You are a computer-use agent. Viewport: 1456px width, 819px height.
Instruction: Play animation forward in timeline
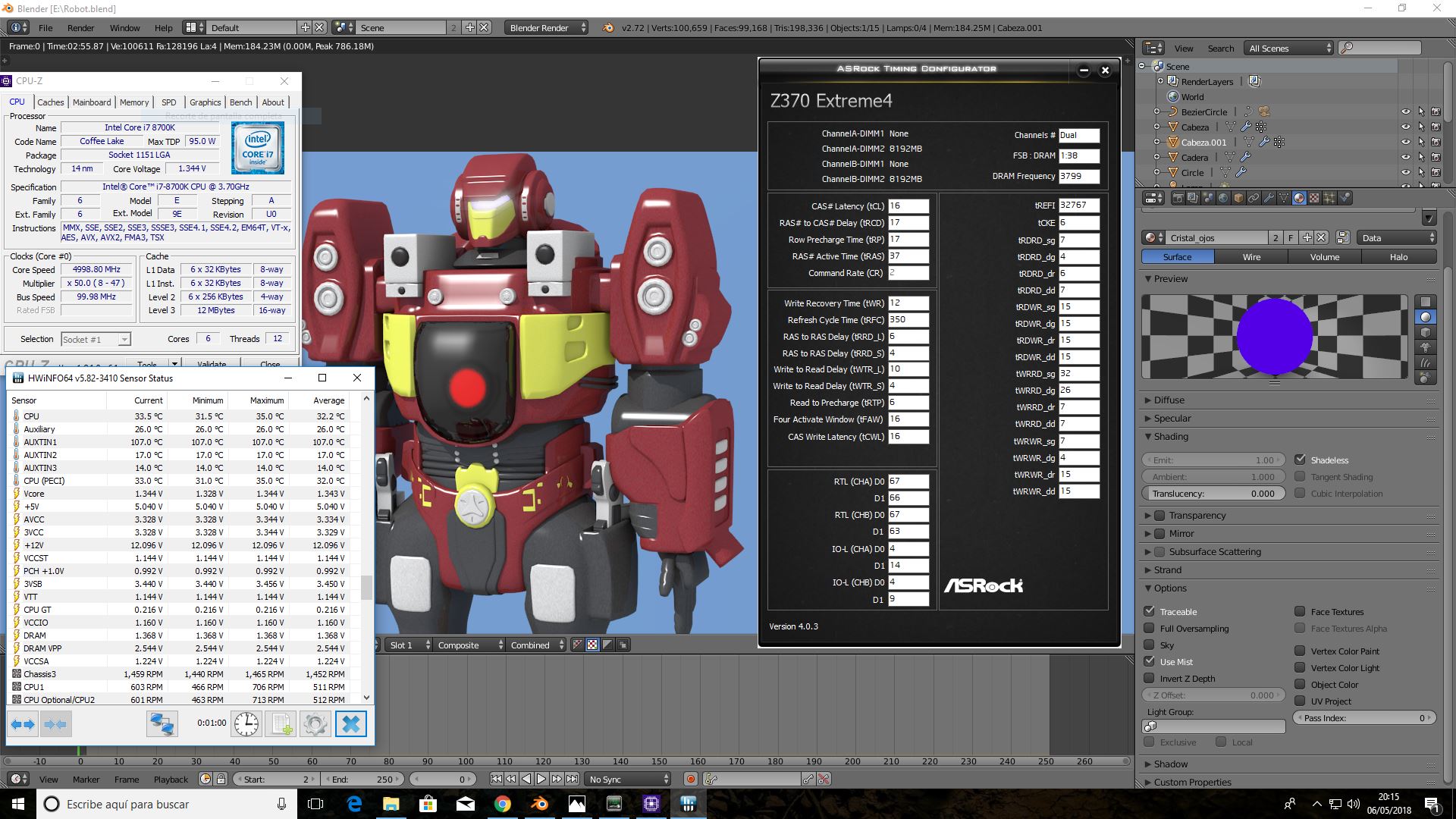541,780
